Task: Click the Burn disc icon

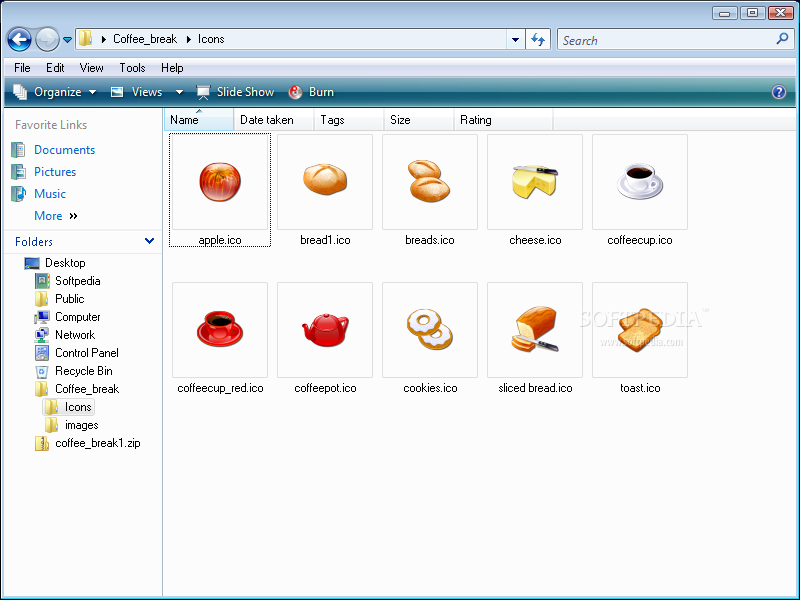Action: [295, 92]
